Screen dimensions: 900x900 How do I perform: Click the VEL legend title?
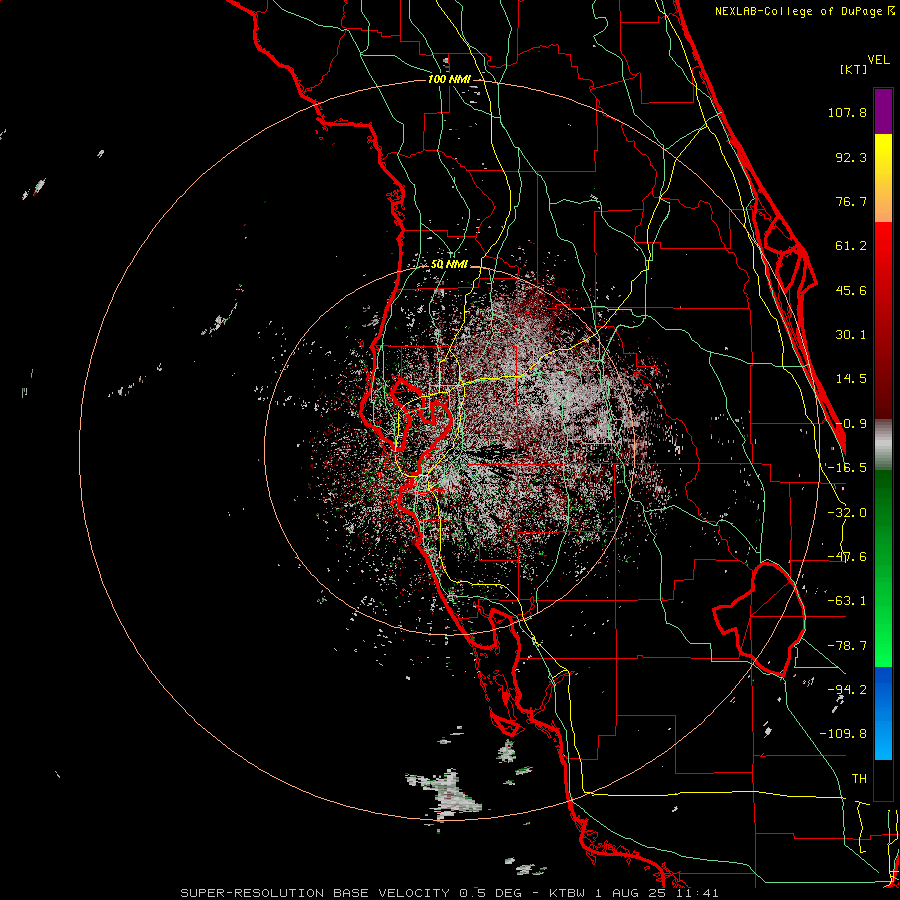(x=878, y=59)
